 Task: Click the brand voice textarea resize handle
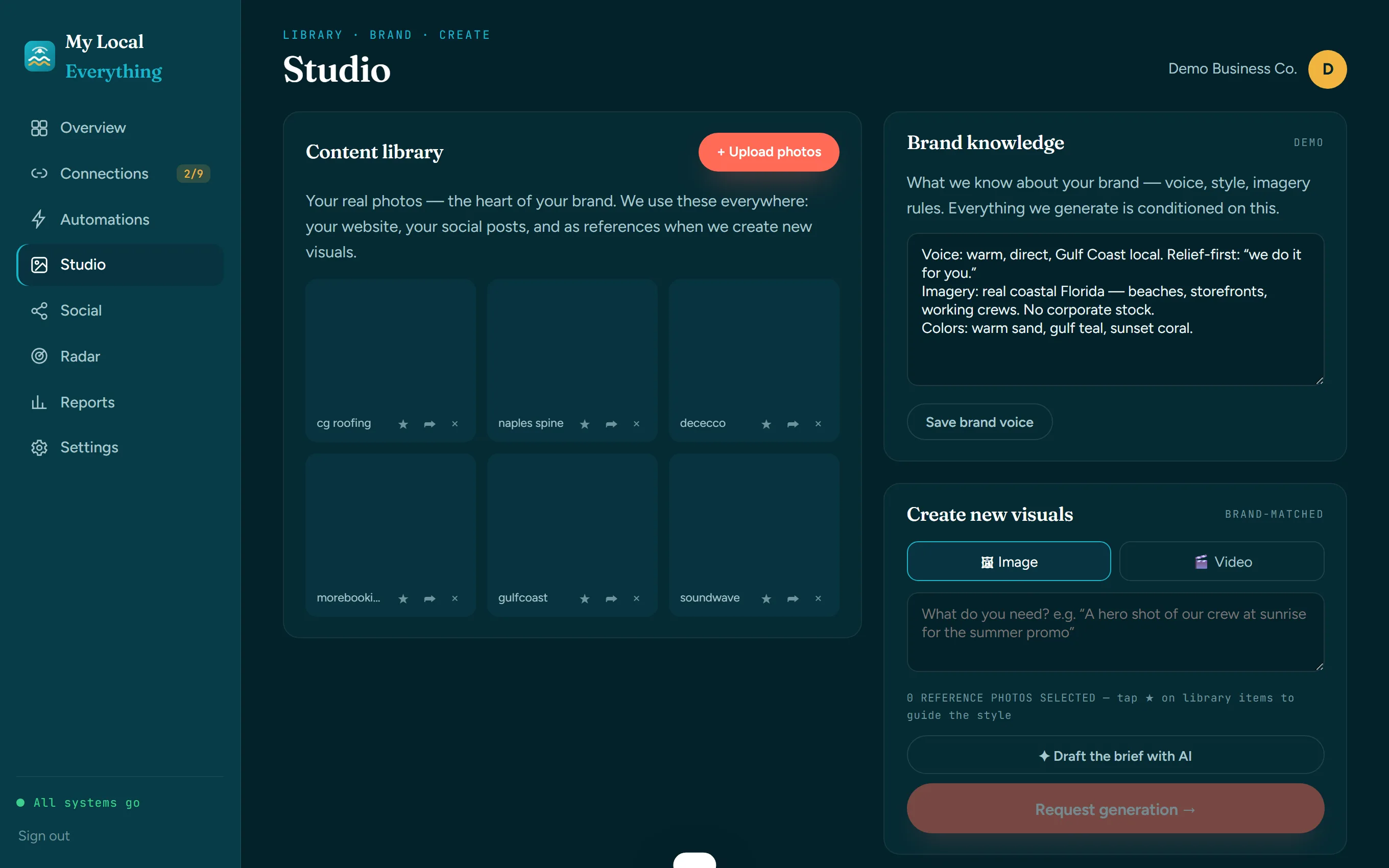pos(1320,380)
